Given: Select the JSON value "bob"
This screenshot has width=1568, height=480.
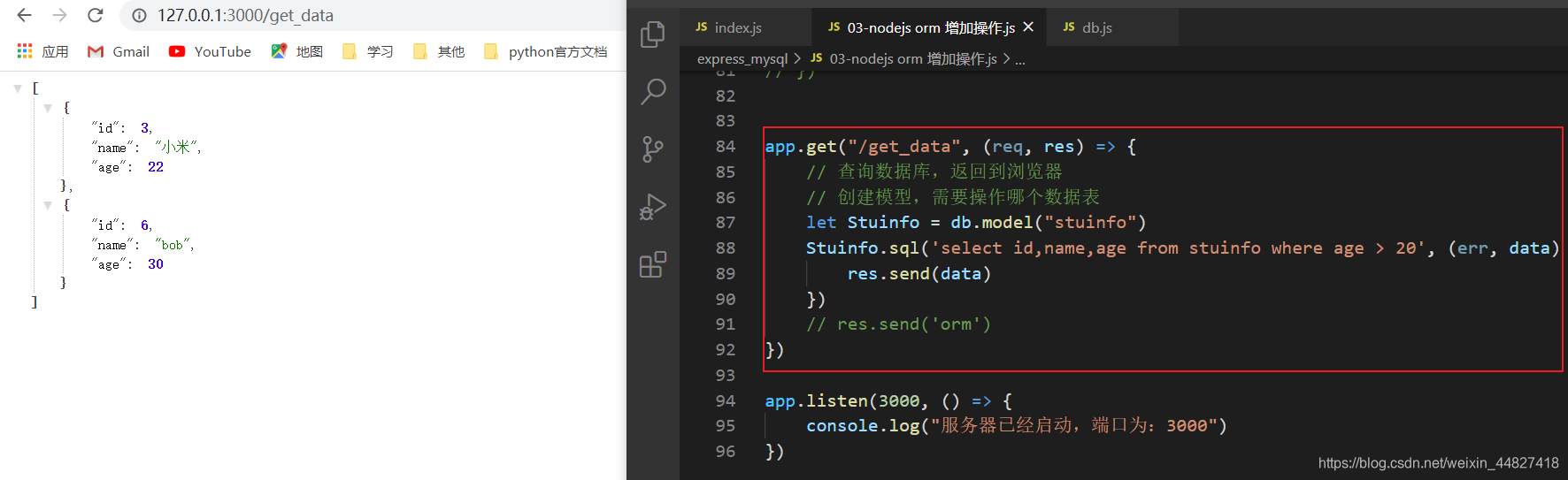Looking at the screenshot, I should pos(173,245).
